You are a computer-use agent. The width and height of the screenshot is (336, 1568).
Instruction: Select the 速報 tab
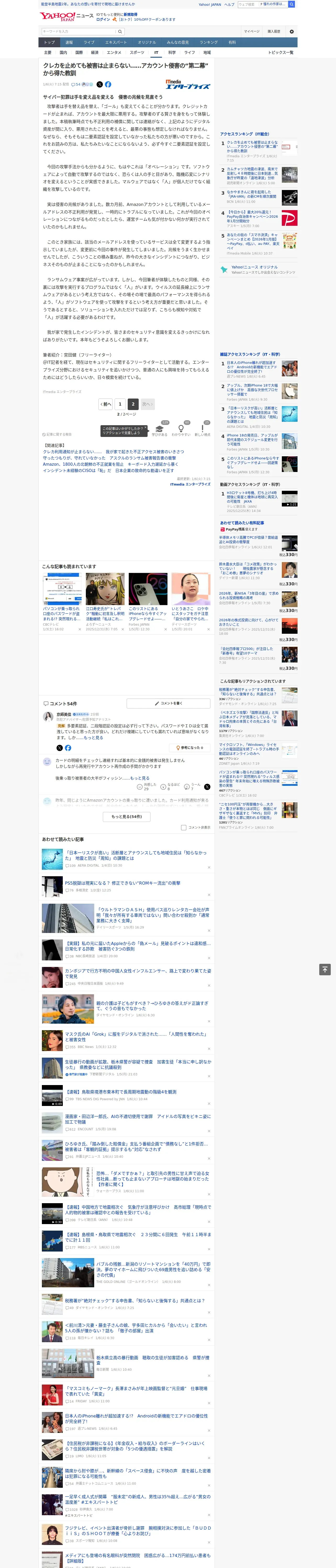[x=69, y=43]
